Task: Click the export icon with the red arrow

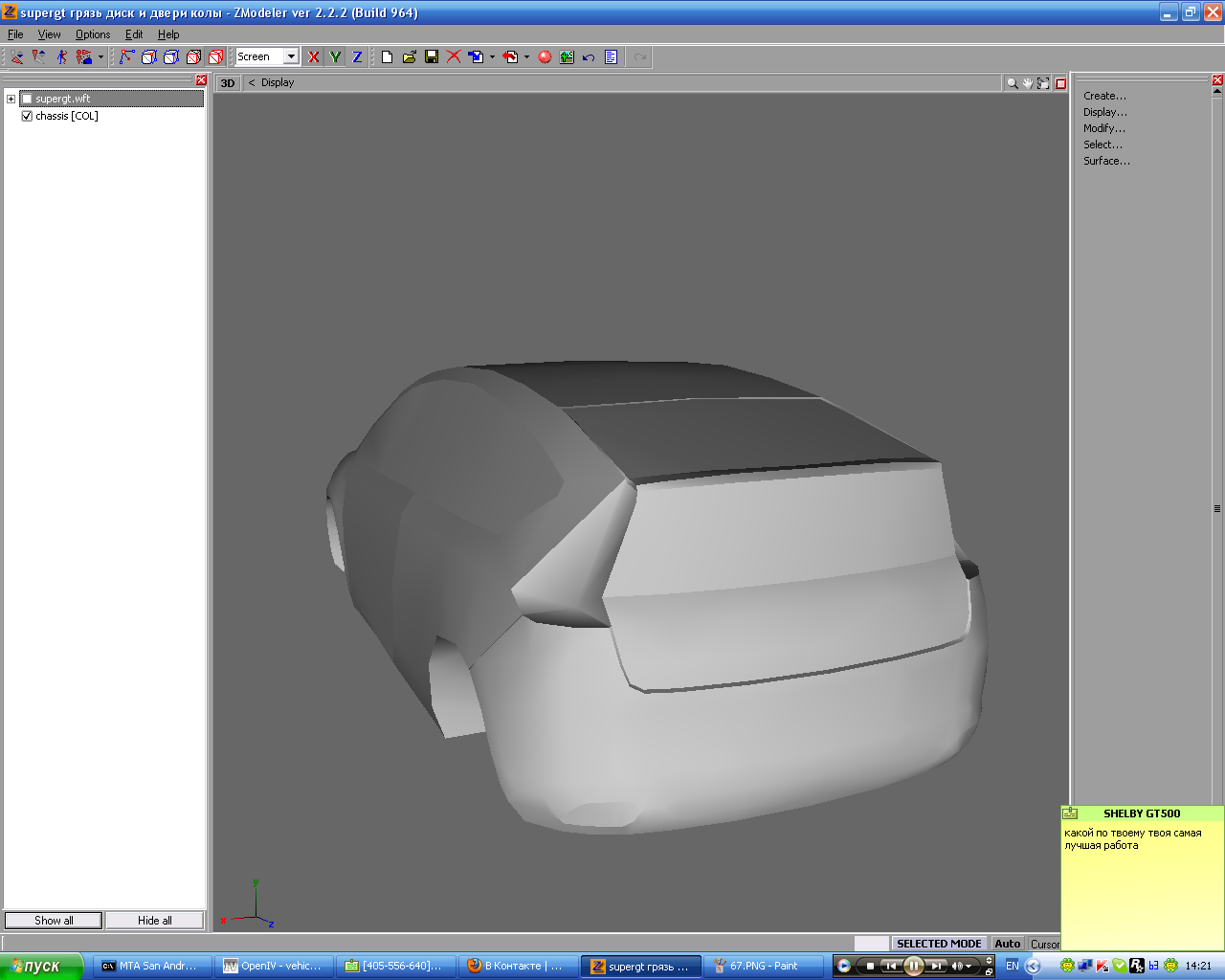Action: pos(510,57)
